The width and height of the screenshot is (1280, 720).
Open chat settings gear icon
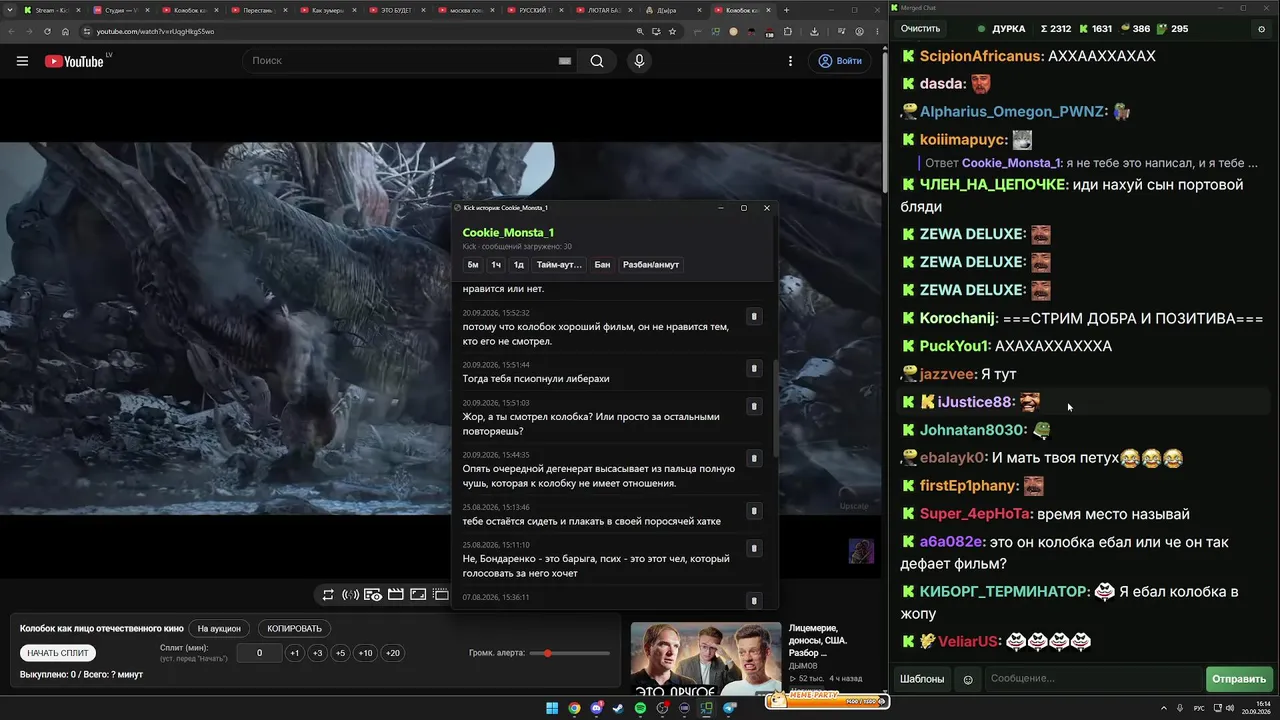(1261, 29)
